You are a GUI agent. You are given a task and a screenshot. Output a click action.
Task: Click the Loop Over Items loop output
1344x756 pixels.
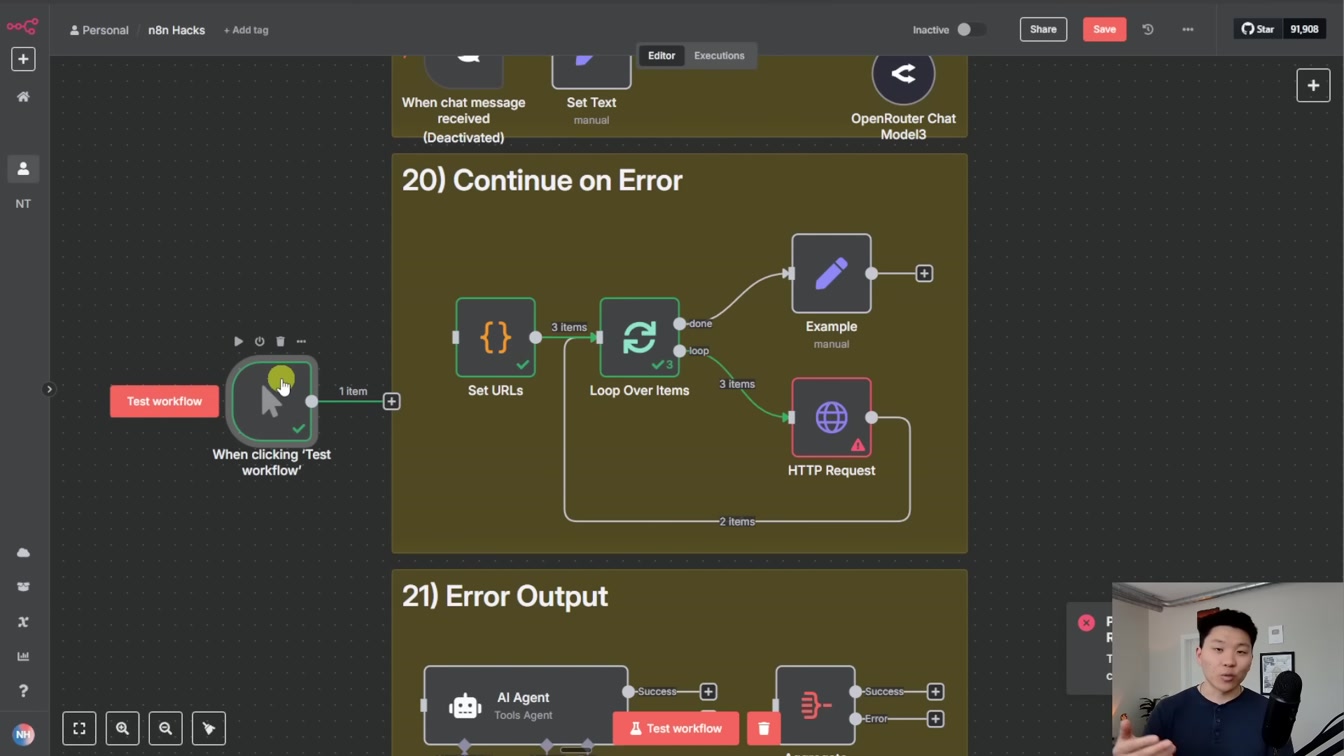(680, 351)
